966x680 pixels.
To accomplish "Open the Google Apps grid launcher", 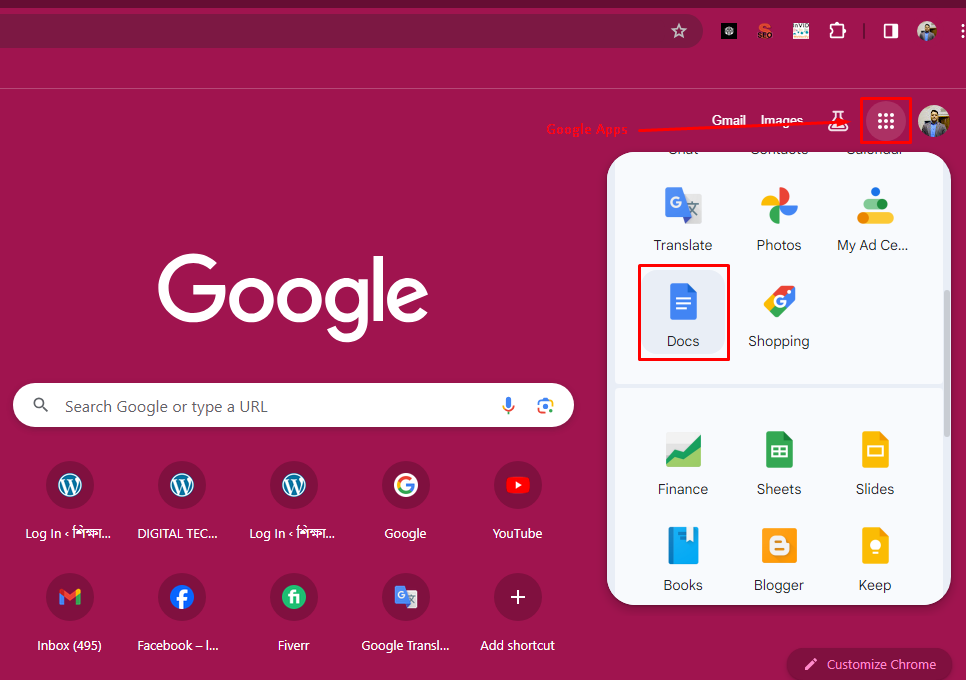I will [885, 121].
